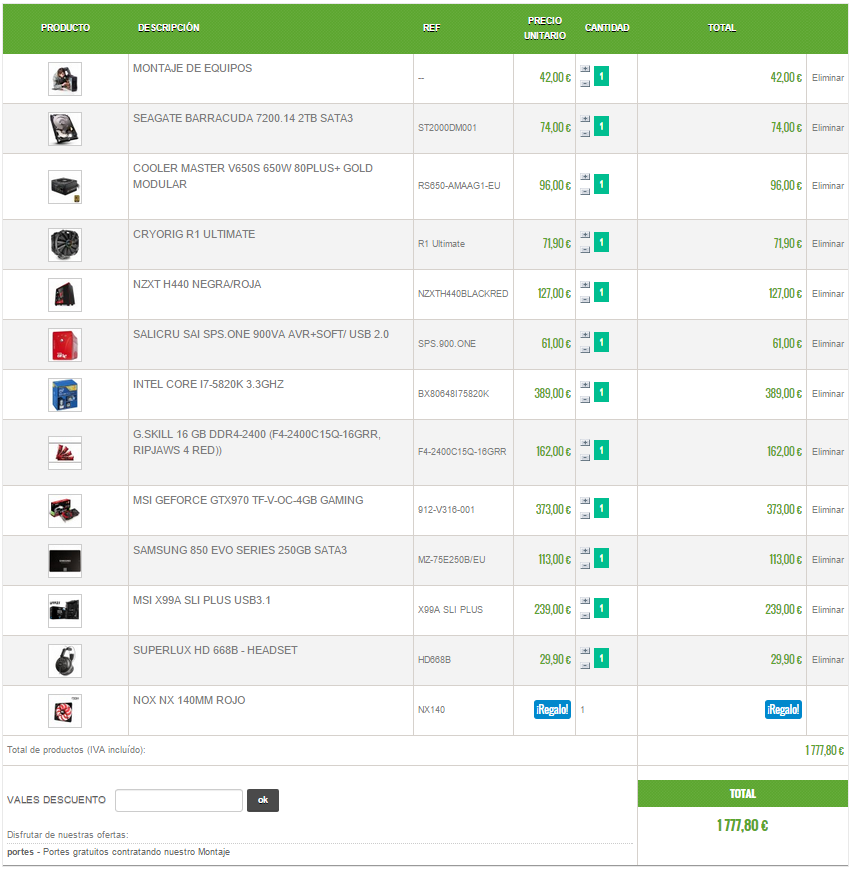Screen dimensions: 853x869
Task: Decrease quantity of Salicru SAI SPS.ONE
Action: tap(585, 350)
